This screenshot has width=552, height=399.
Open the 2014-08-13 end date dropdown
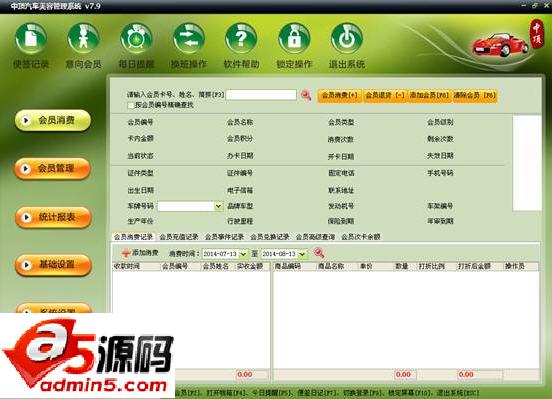point(303,254)
